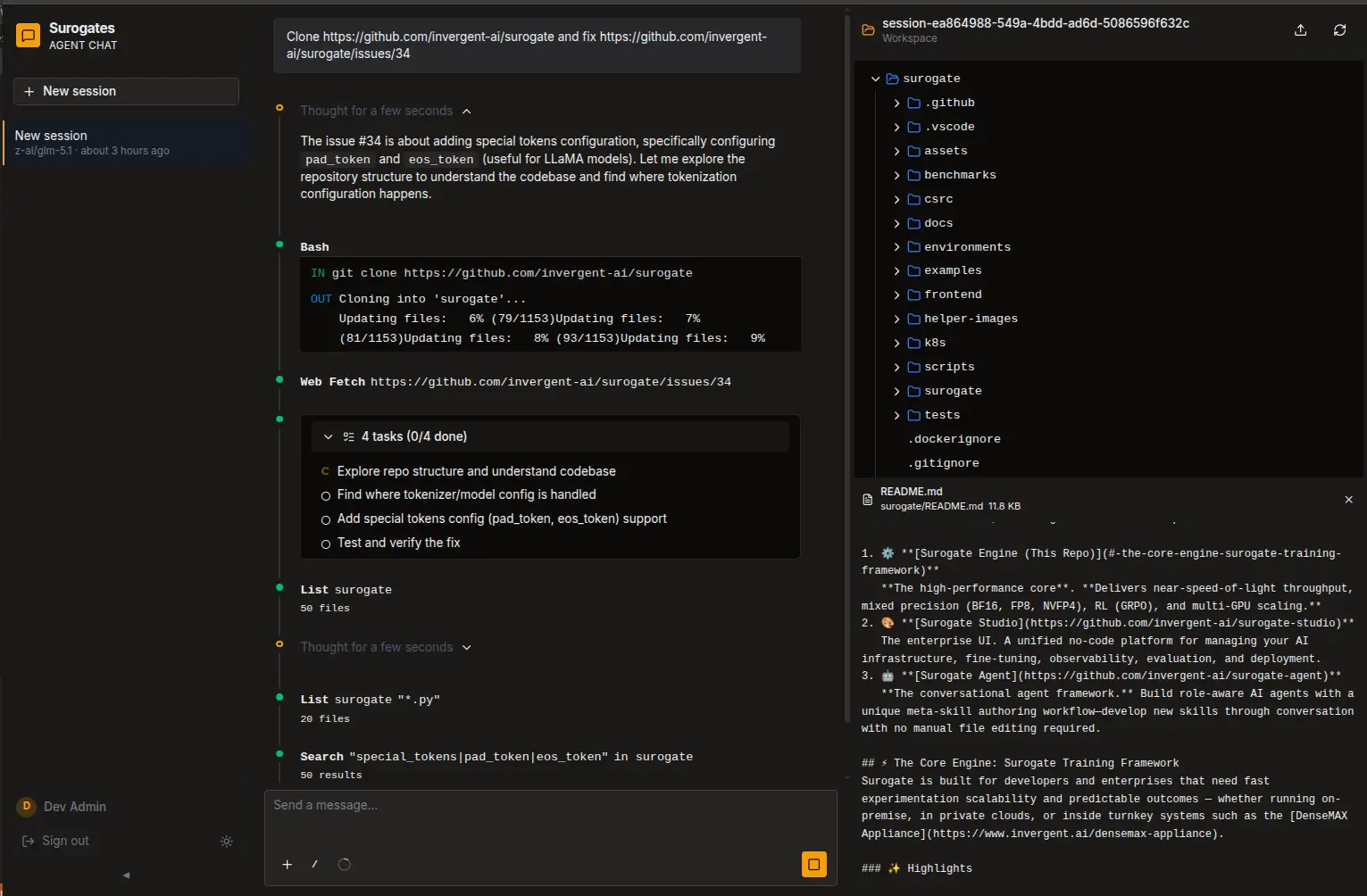Viewport: 1367px width, 896px height.
Task: Sign out of the account
Action: (55, 841)
